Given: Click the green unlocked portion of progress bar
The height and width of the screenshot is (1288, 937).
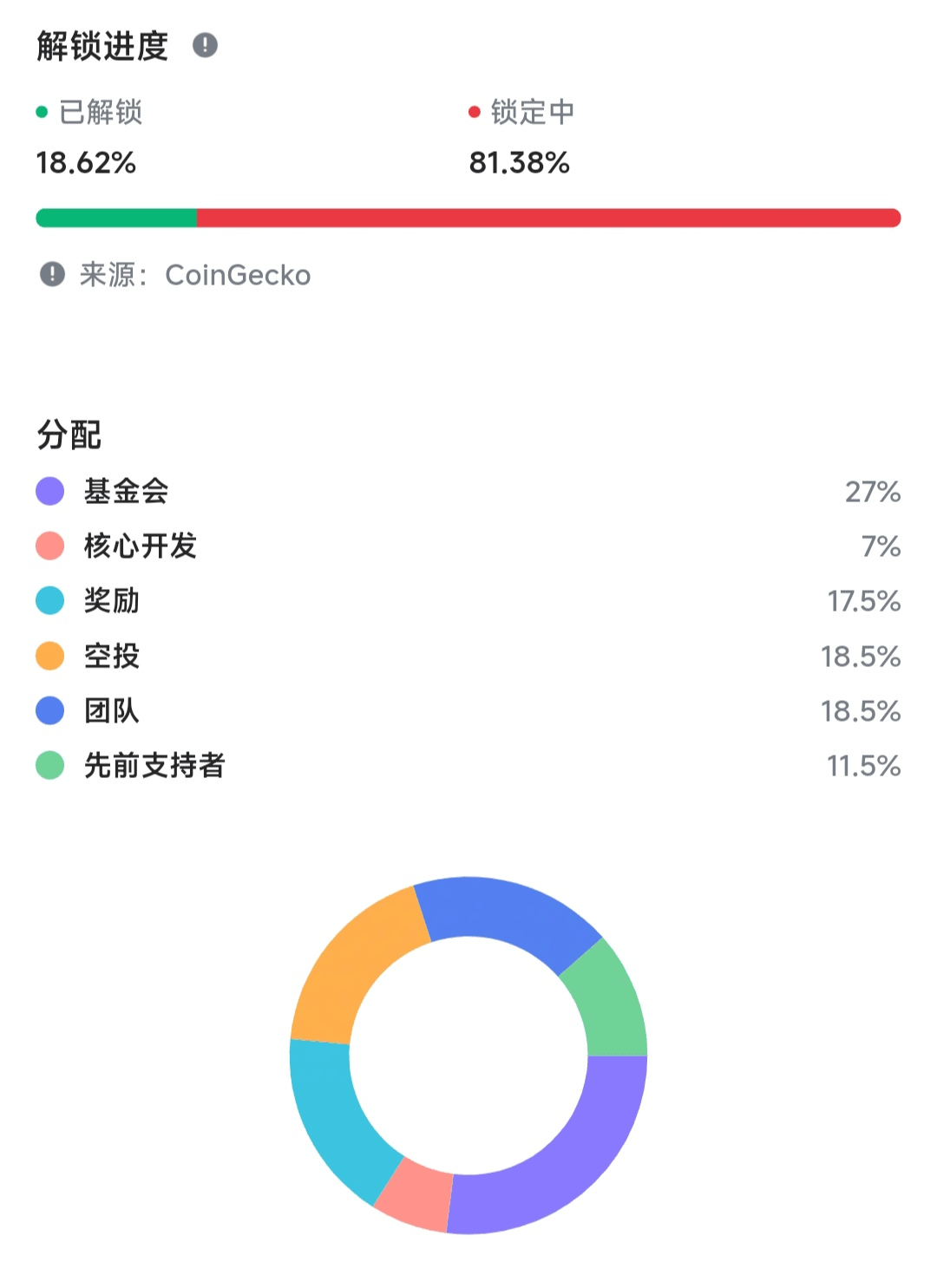Looking at the screenshot, I should point(116,218).
